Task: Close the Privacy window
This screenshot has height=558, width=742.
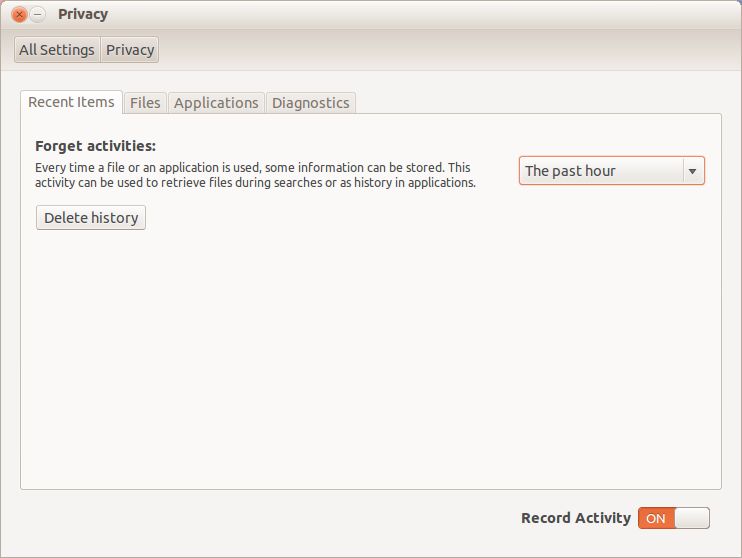Action: click(19, 15)
